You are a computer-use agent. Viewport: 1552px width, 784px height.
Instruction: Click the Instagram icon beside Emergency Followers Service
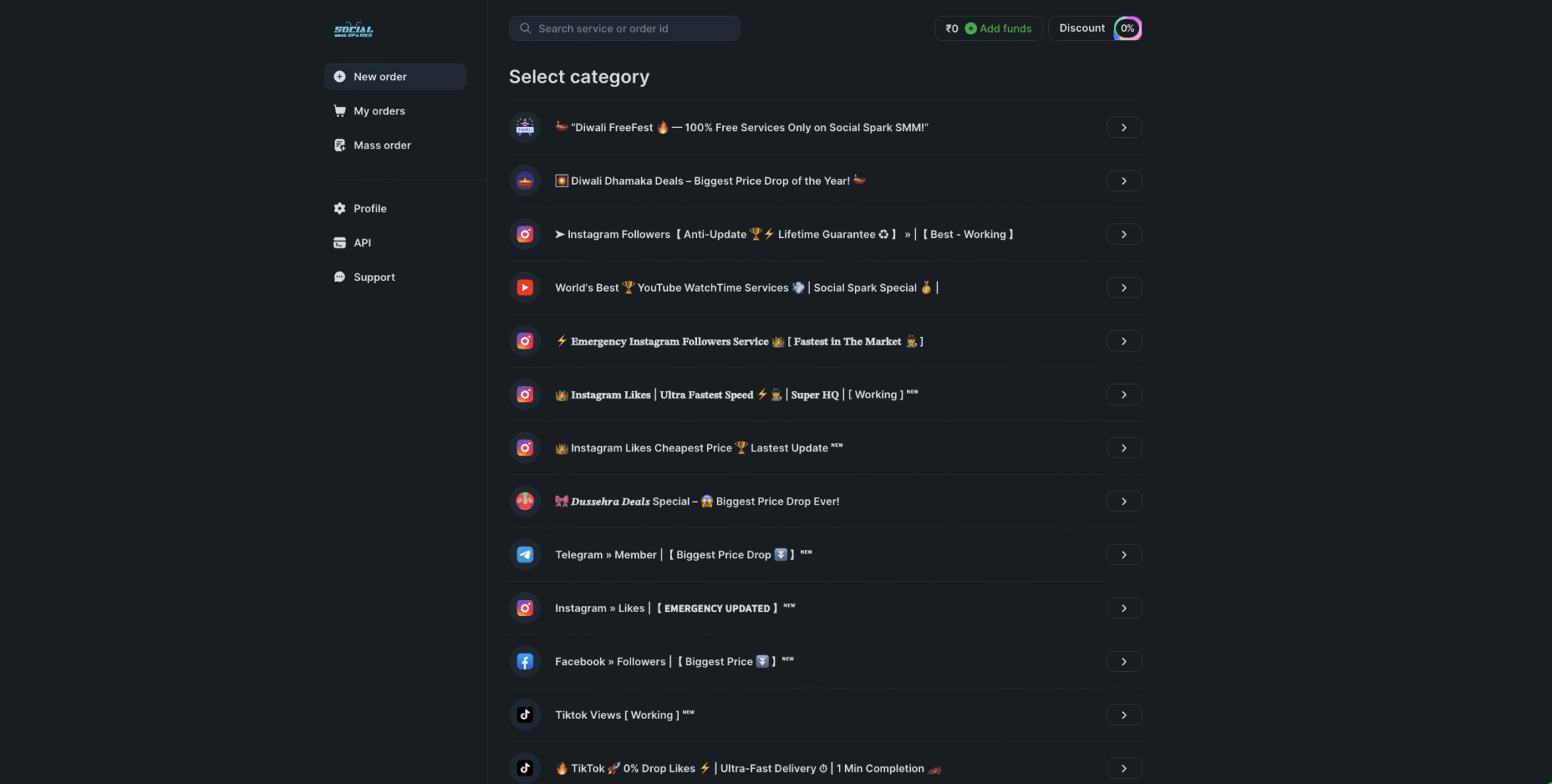[x=524, y=342]
